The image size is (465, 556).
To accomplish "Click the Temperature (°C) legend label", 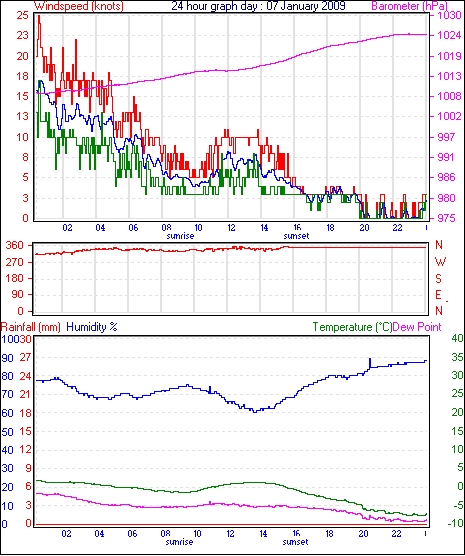I will pos(352,327).
